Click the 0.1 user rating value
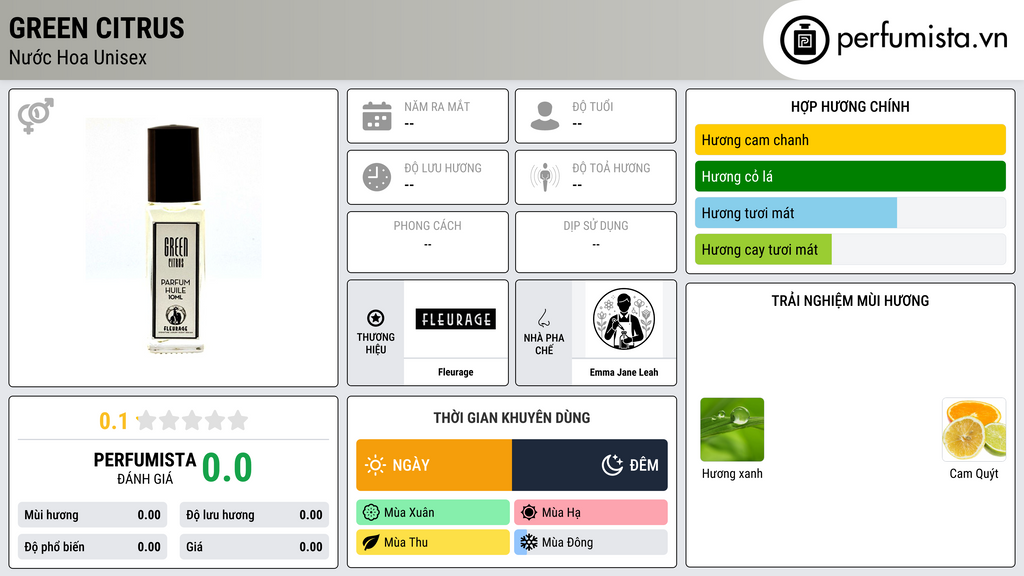 113,421
